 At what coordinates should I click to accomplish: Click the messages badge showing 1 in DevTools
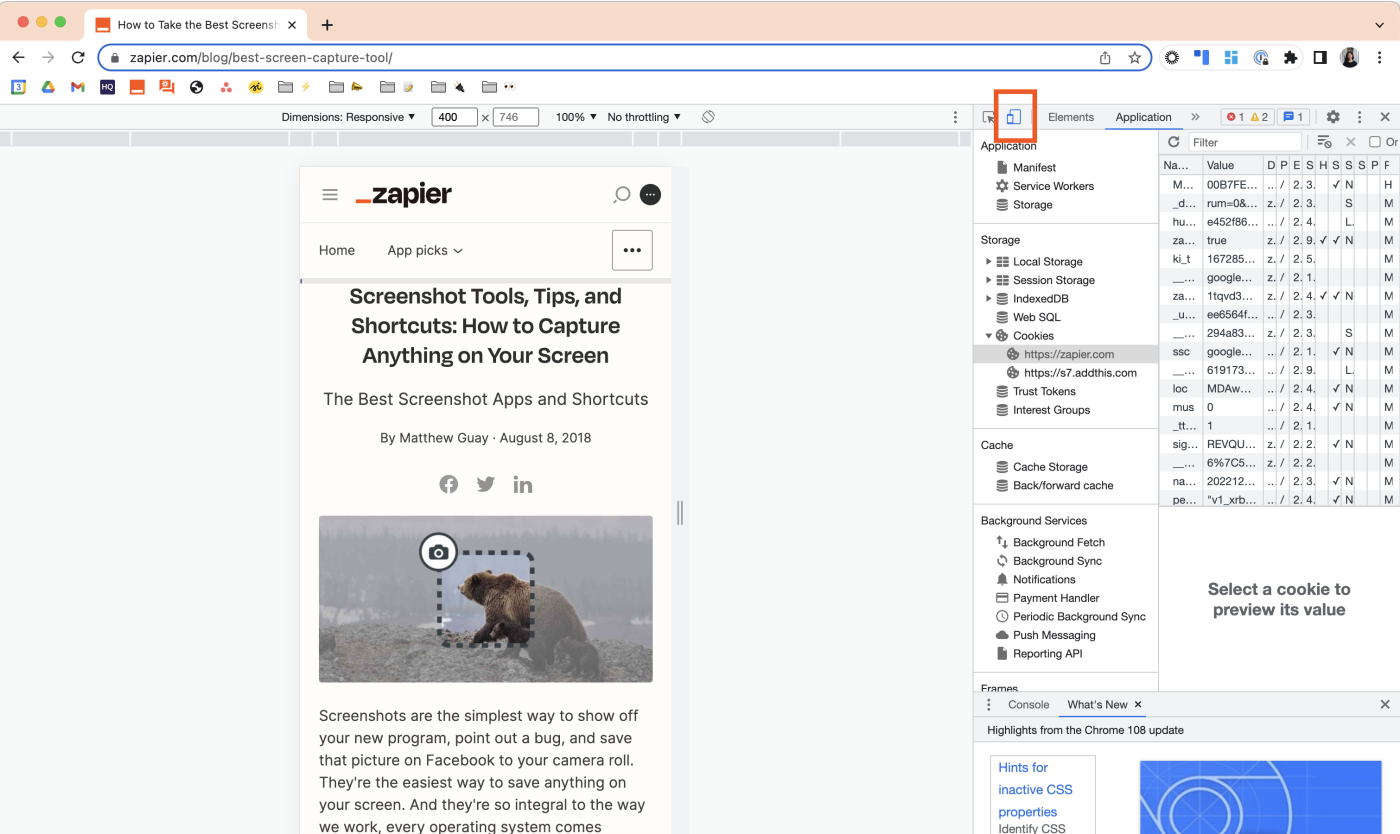1294,117
